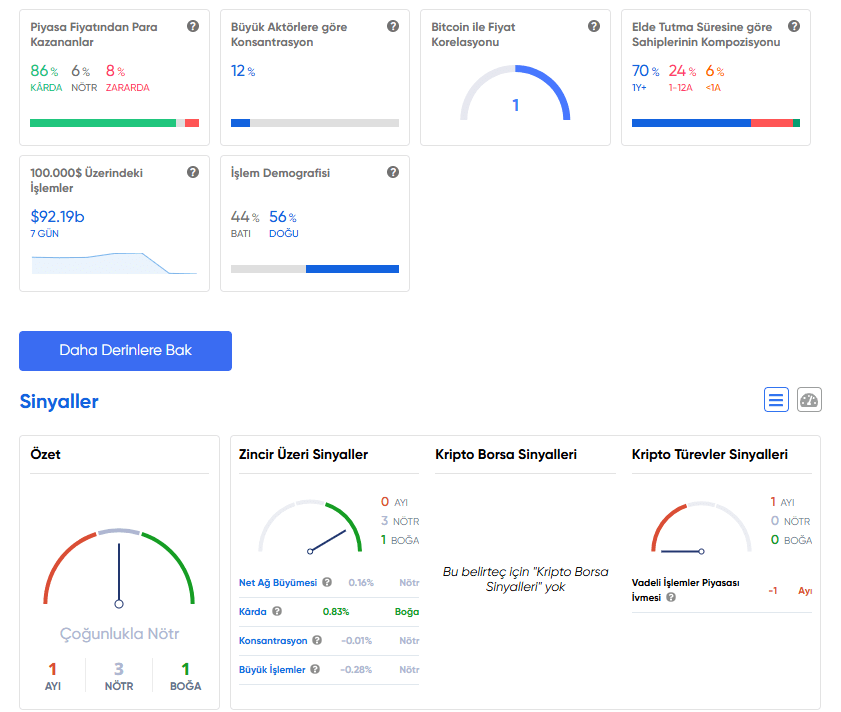Viewport: 841px width, 712px height.
Task: Open help icon for Bitcoin ile Fiyat Korelasyonu
Action: pyautogui.click(x=594, y=26)
